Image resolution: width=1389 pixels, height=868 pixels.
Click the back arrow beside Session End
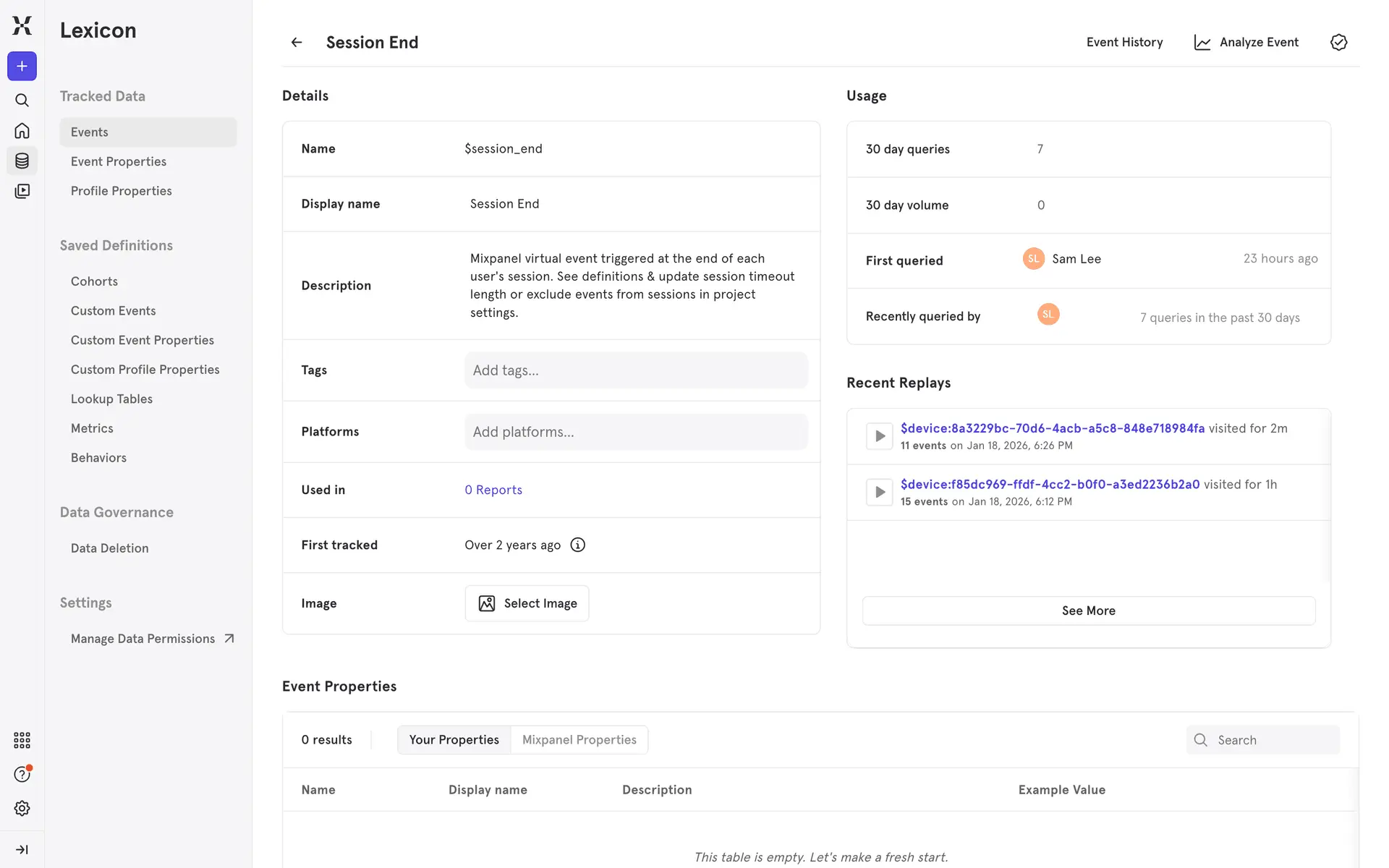(x=297, y=43)
